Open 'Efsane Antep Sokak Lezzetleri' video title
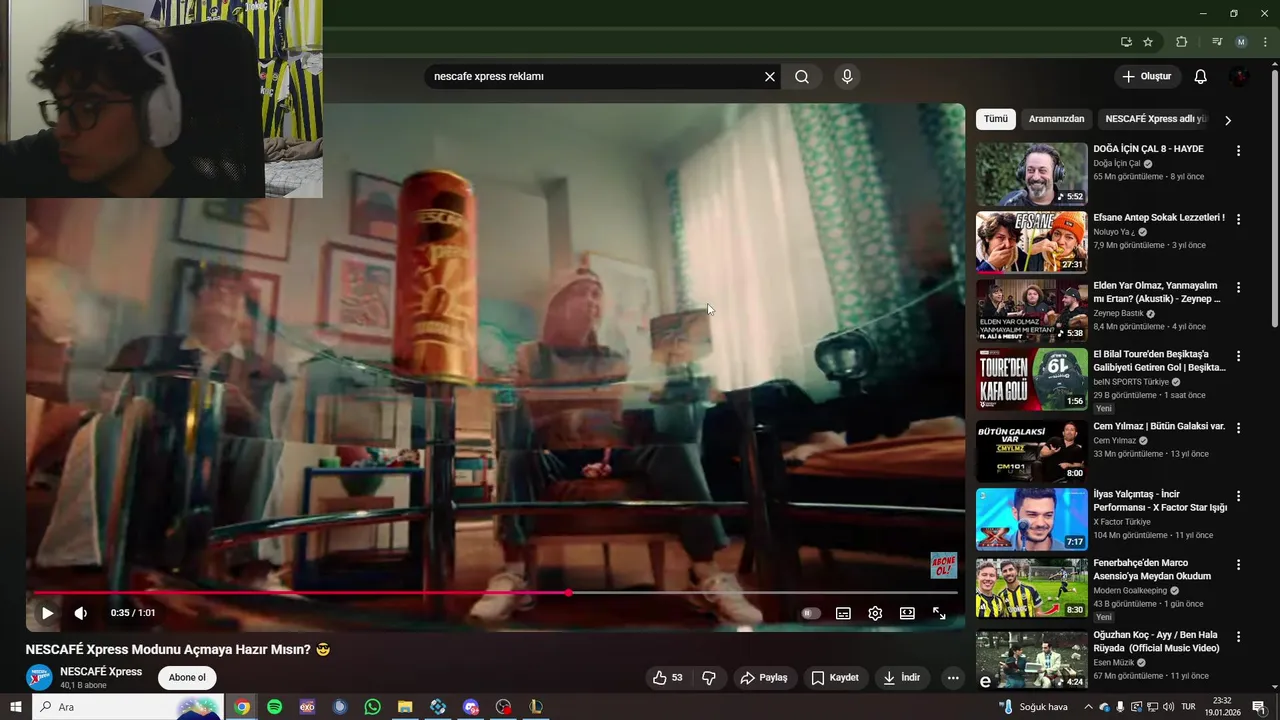1280x720 pixels. tap(1159, 218)
